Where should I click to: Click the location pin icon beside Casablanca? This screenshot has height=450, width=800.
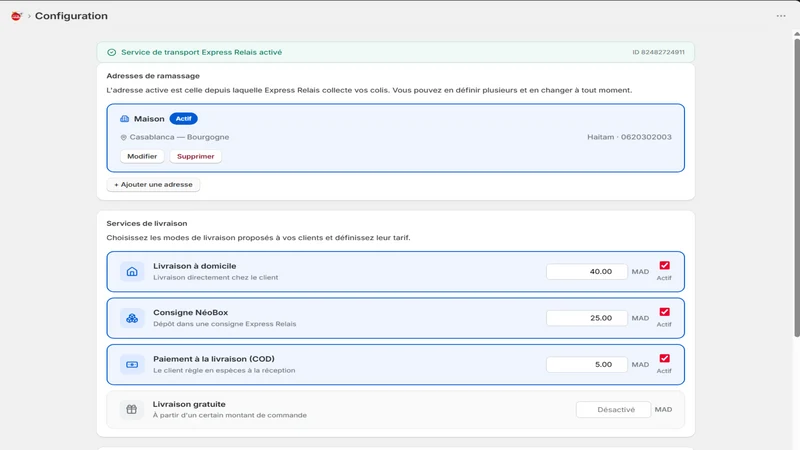click(x=123, y=137)
